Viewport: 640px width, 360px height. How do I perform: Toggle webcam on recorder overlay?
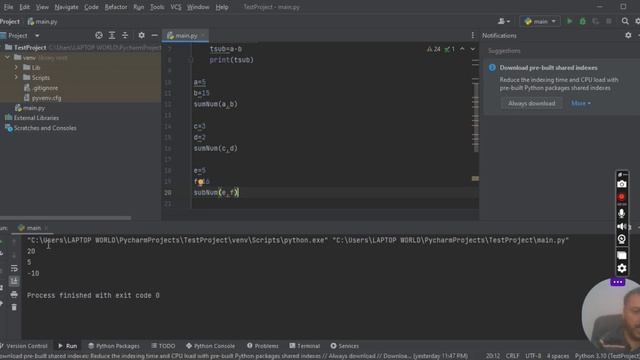(x=622, y=239)
